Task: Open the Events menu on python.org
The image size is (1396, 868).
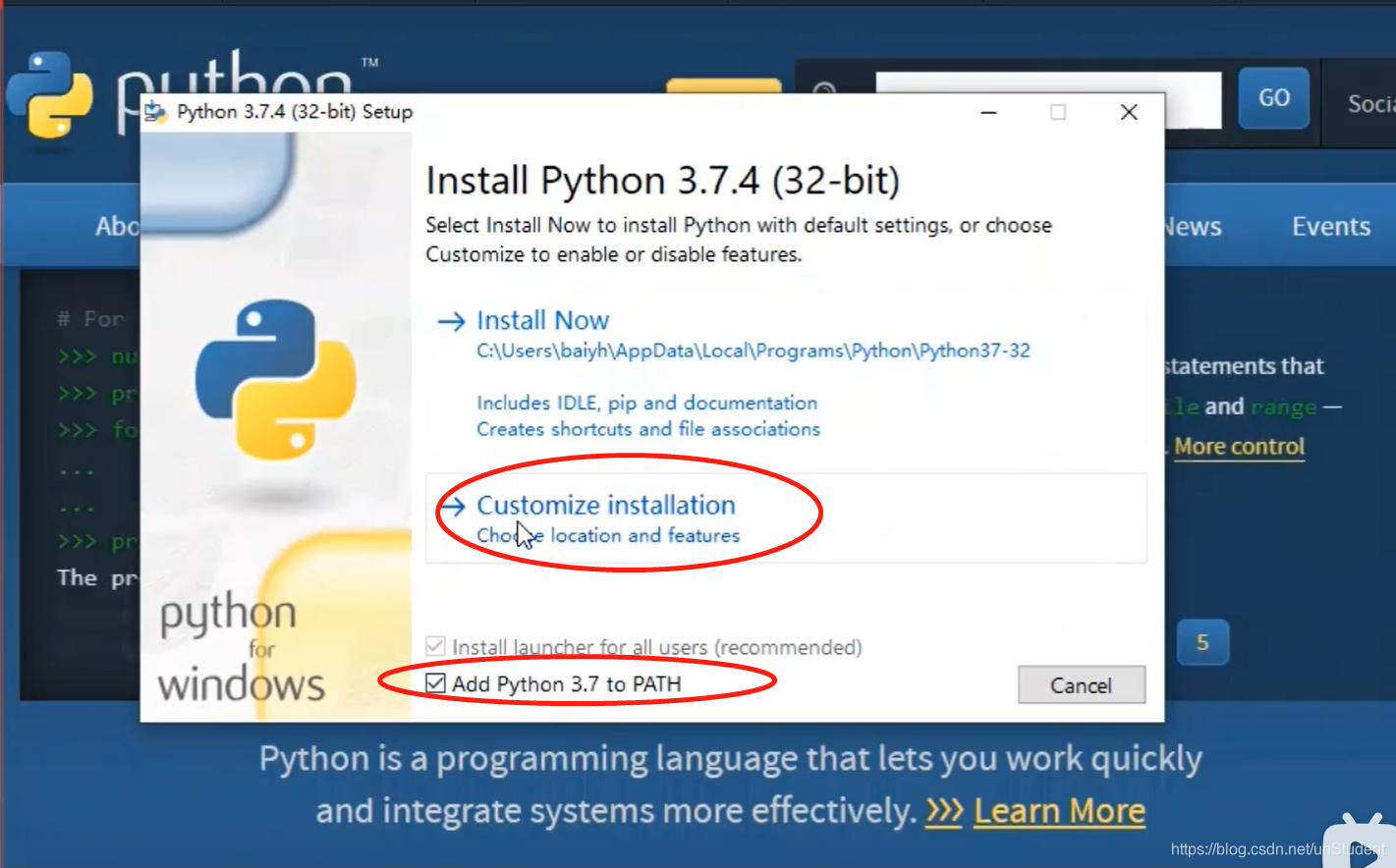Action: 1330,227
